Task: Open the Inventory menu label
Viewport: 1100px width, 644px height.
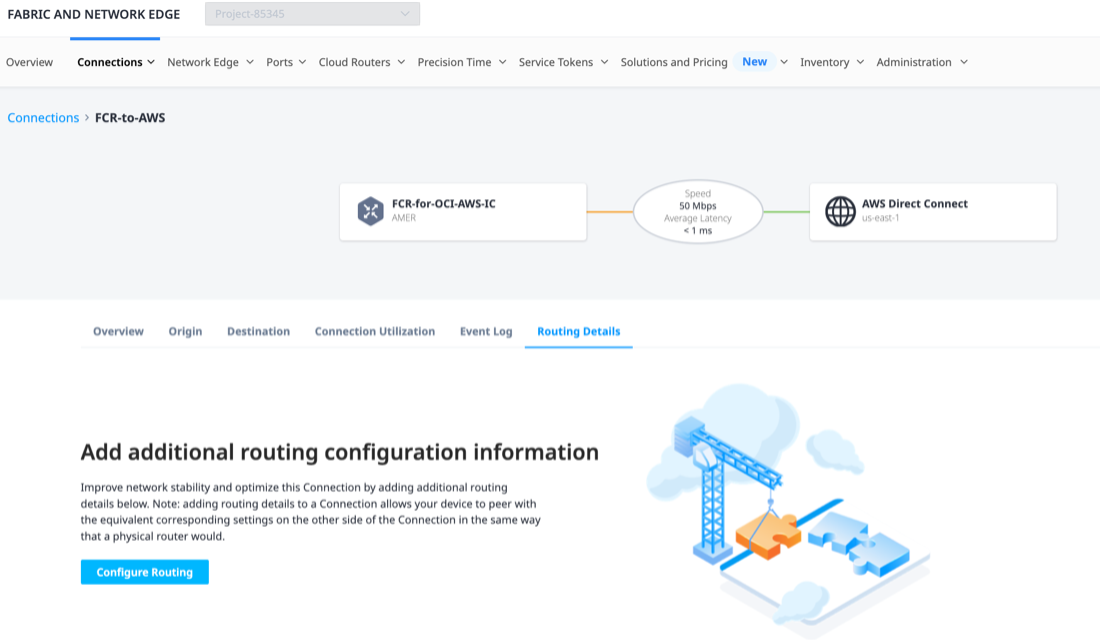Action: (824, 62)
